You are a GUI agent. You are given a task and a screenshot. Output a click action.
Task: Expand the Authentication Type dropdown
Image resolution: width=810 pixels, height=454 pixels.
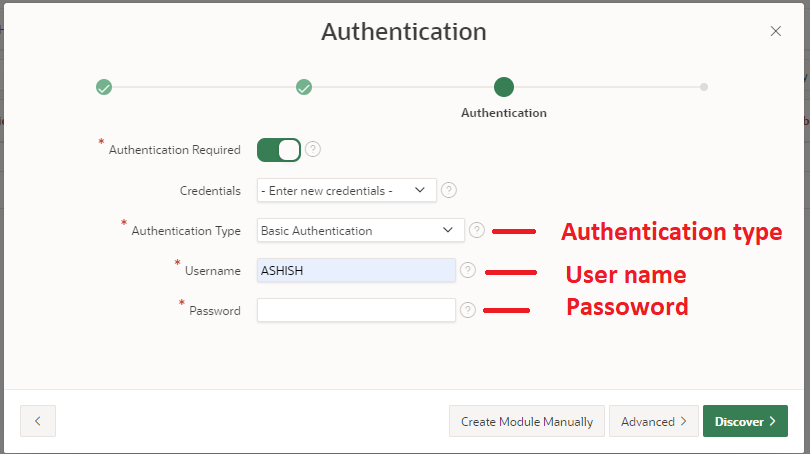[x=360, y=230]
